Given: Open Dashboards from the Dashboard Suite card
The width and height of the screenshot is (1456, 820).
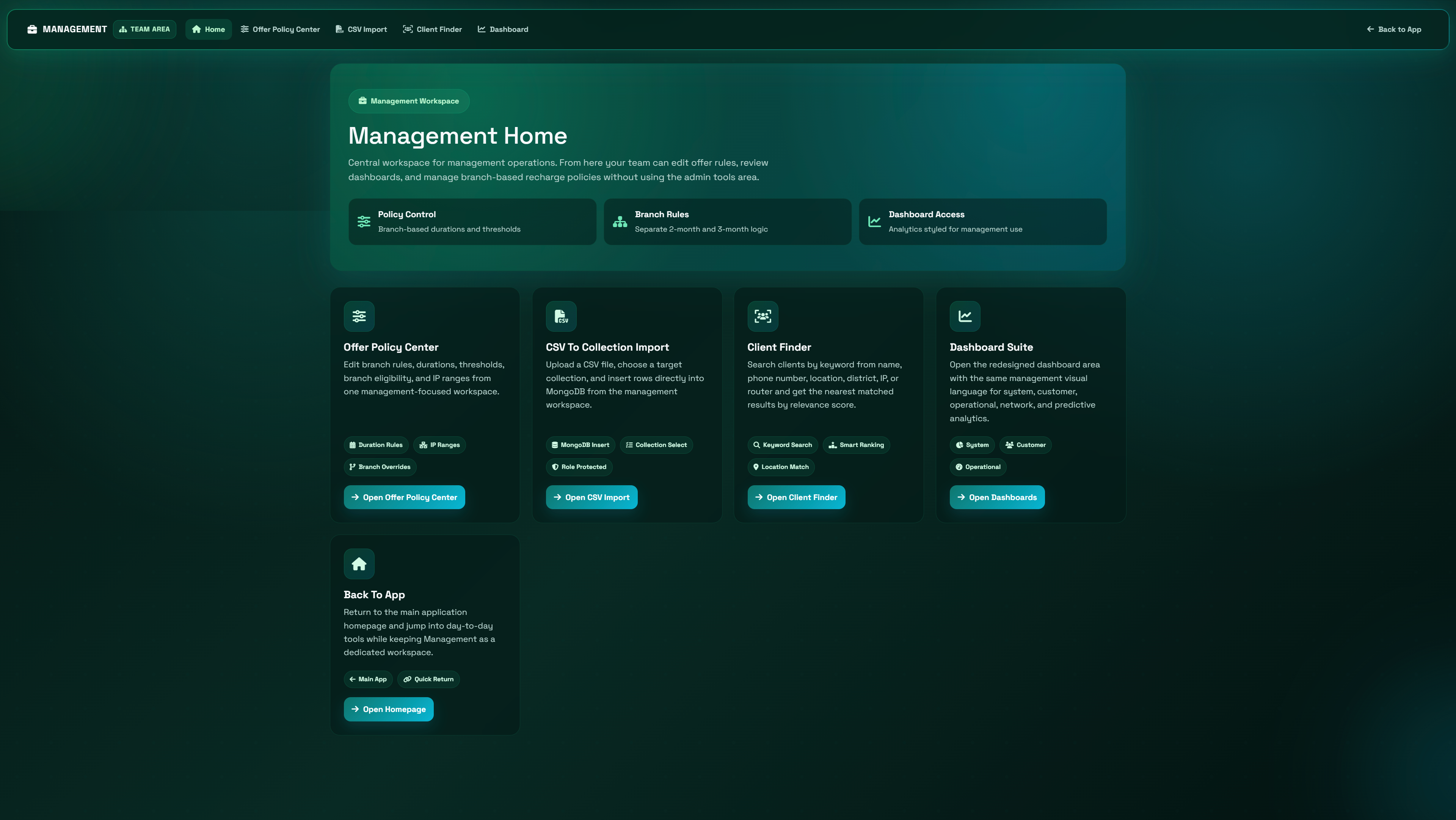Looking at the screenshot, I should [997, 497].
